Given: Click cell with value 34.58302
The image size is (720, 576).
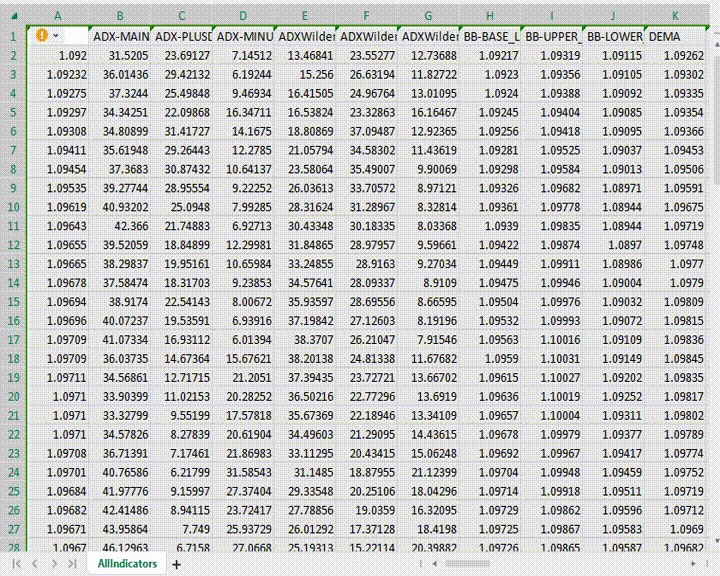Looking at the screenshot, I should pos(366,150).
